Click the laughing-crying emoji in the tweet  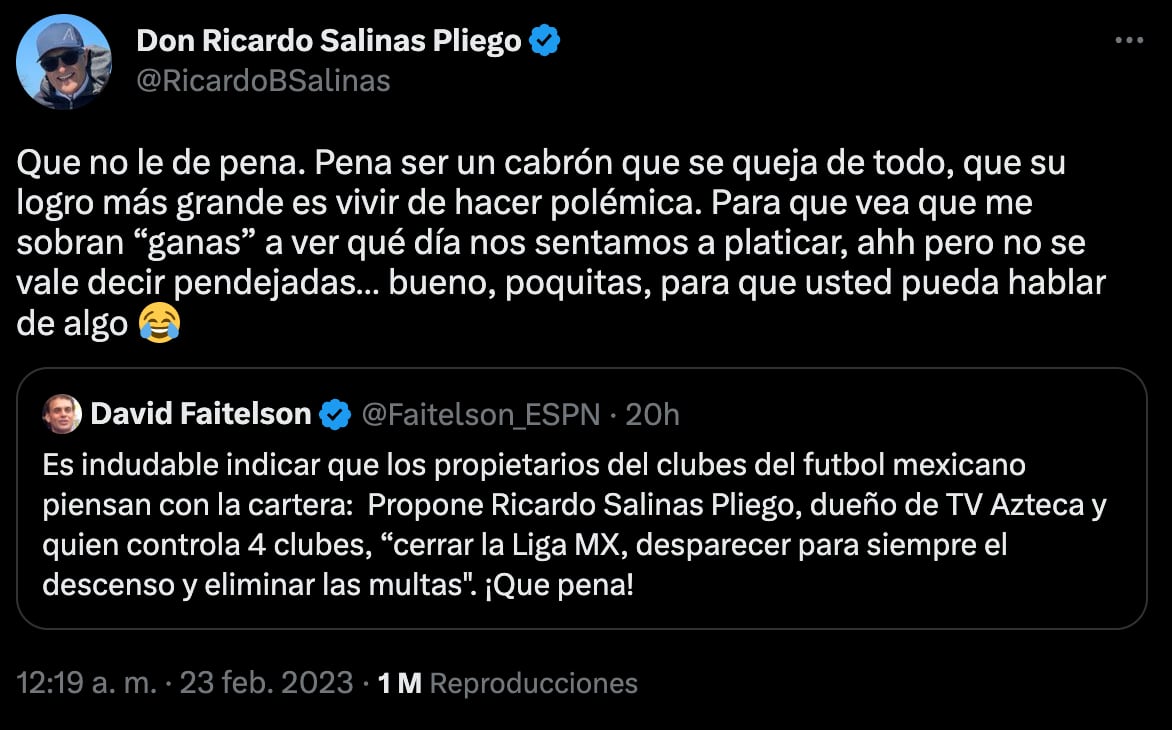160,324
